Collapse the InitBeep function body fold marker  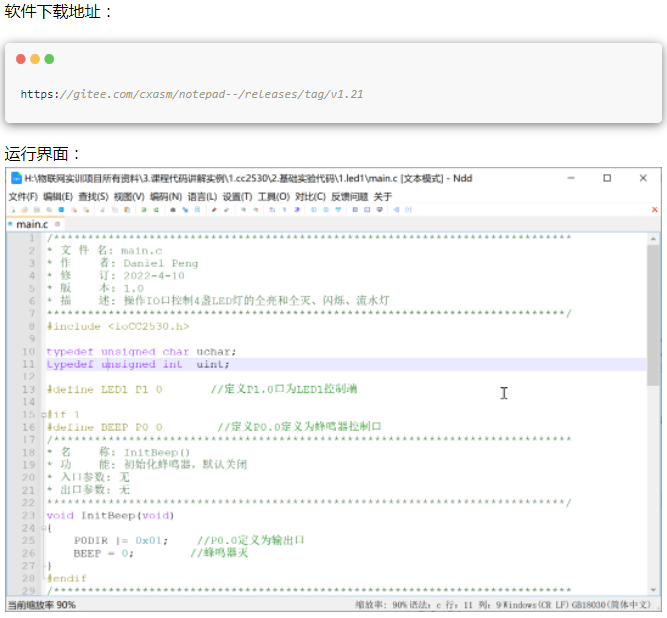[x=43, y=528]
